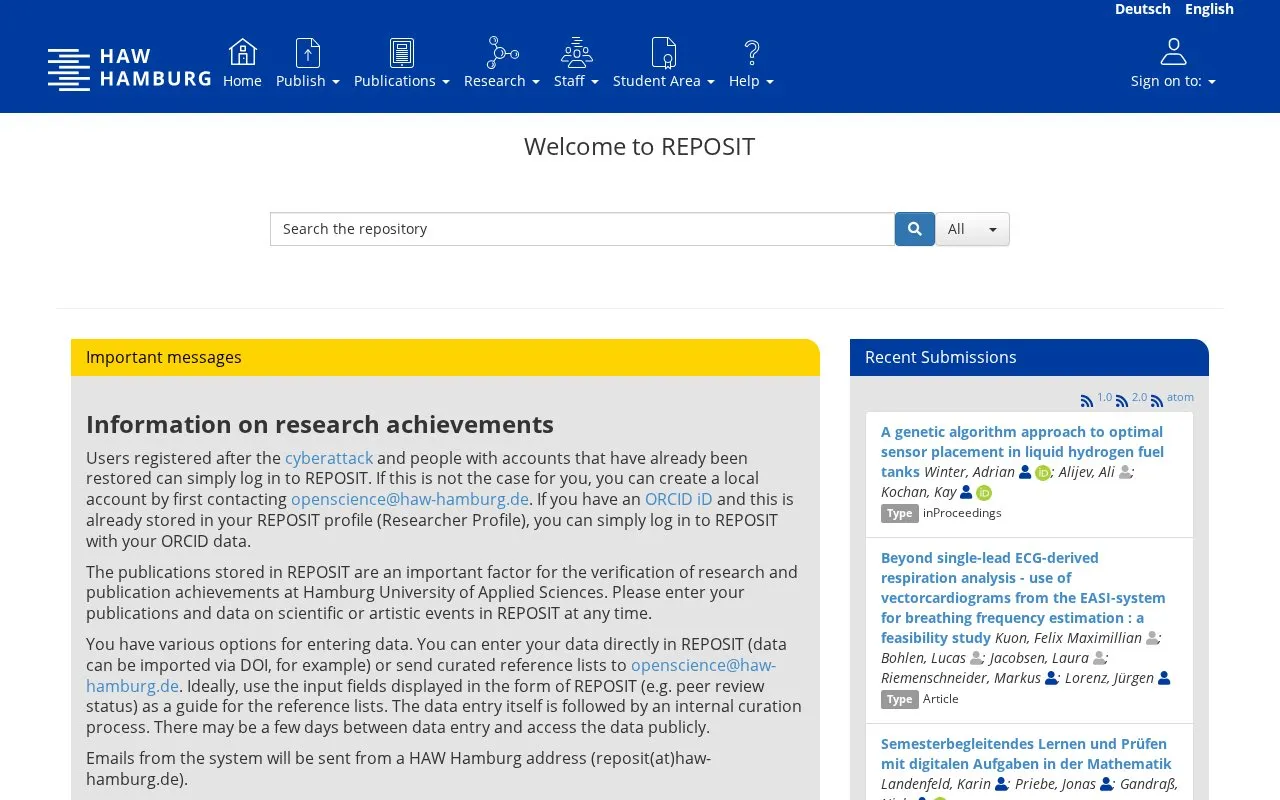
Task: Open the Staff dropdown menu
Action: coord(576,81)
